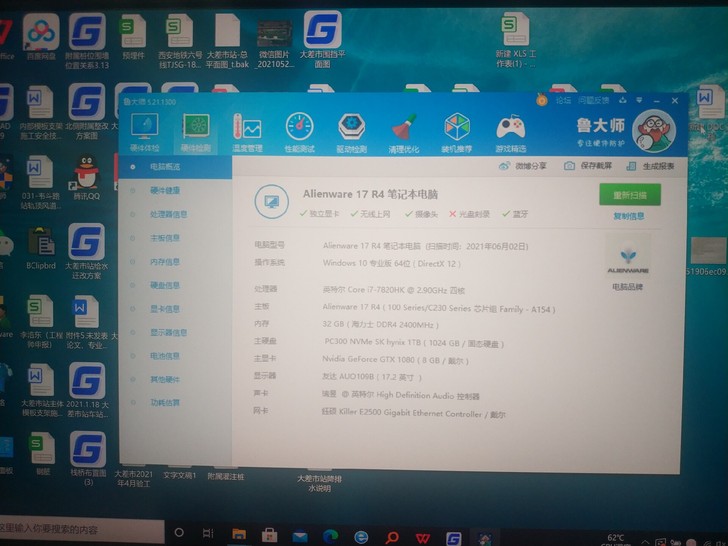This screenshot has height=546, width=728.
Task: Click 保存截屏 to save screenshot
Action: (x=588, y=166)
